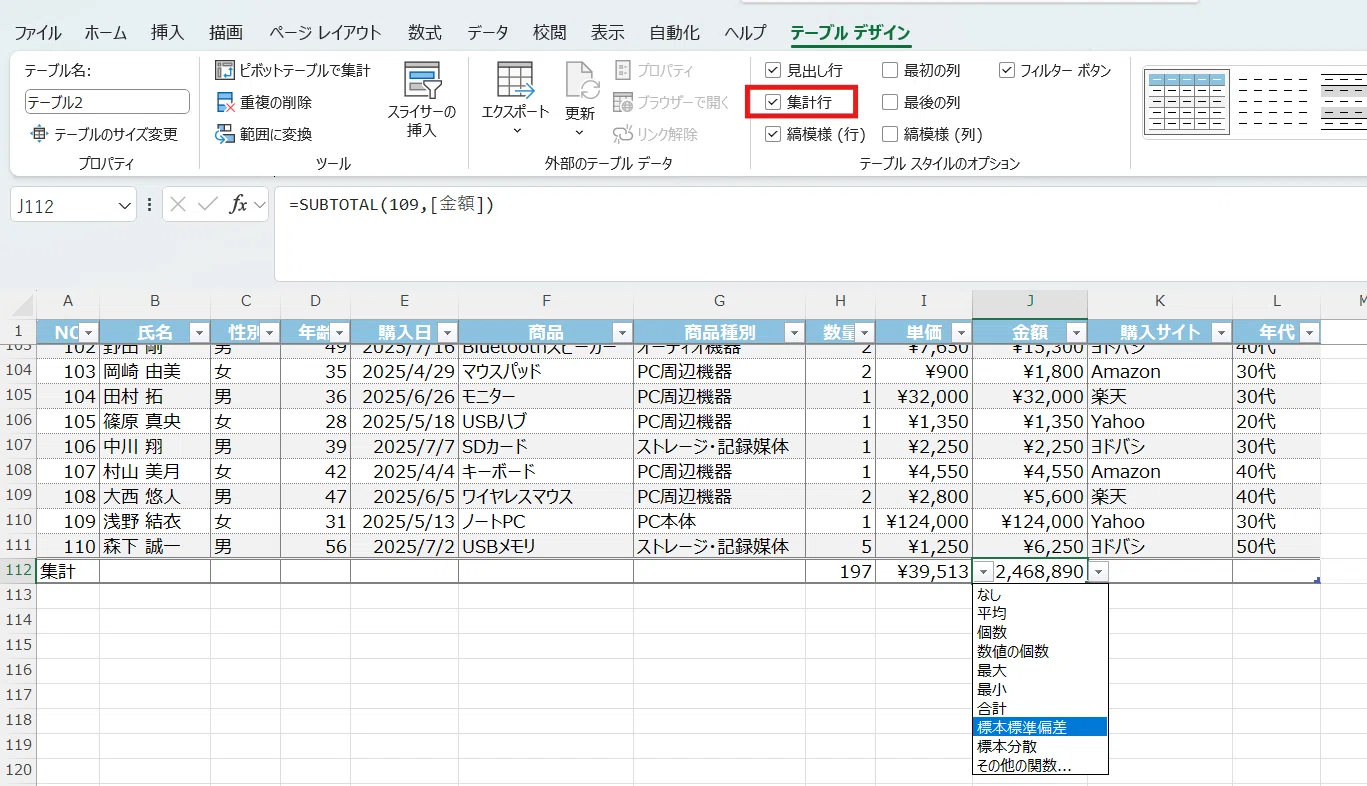Click 範囲に変換 icon

coord(225,134)
